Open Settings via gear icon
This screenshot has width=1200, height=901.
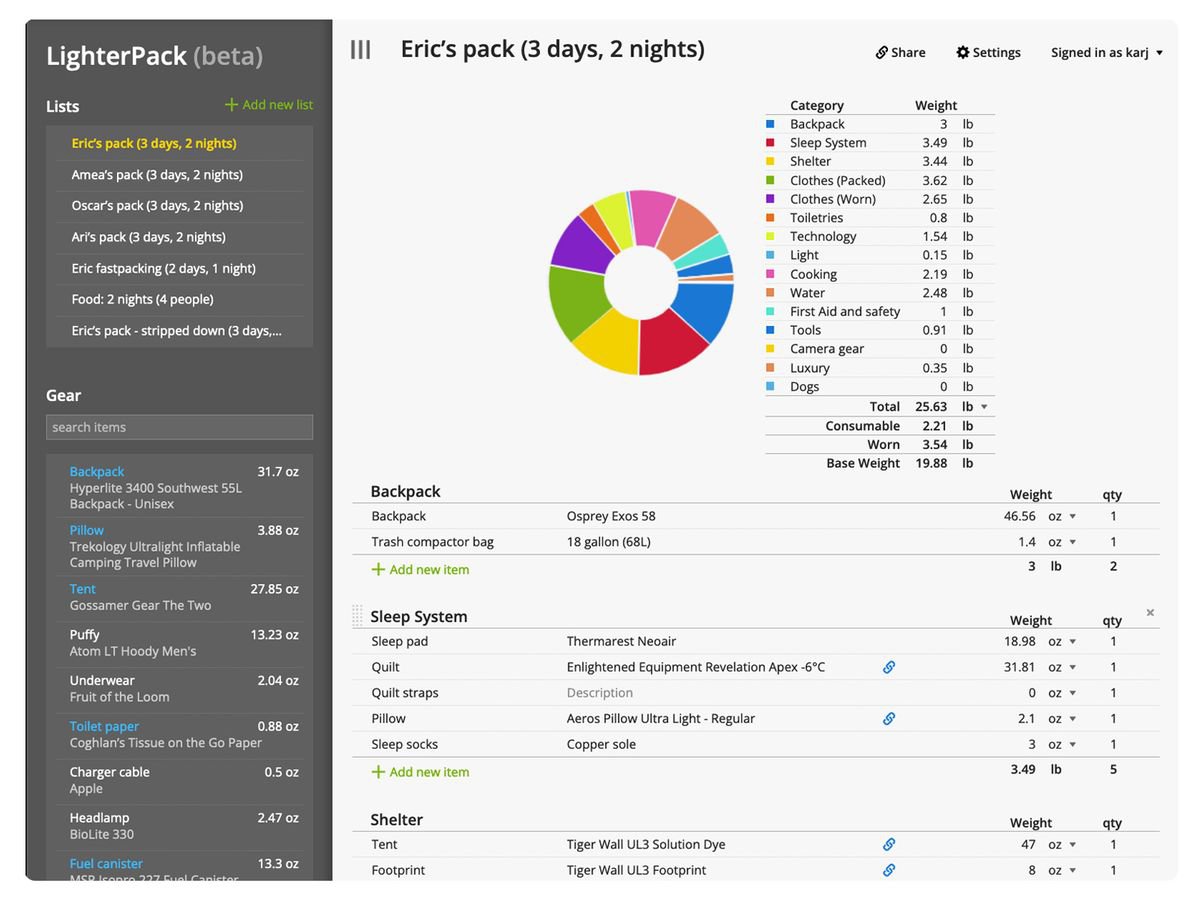963,52
